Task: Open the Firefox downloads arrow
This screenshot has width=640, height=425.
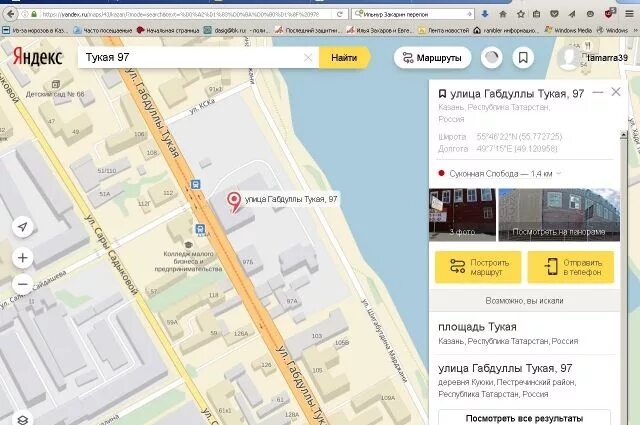Action: 484,14
